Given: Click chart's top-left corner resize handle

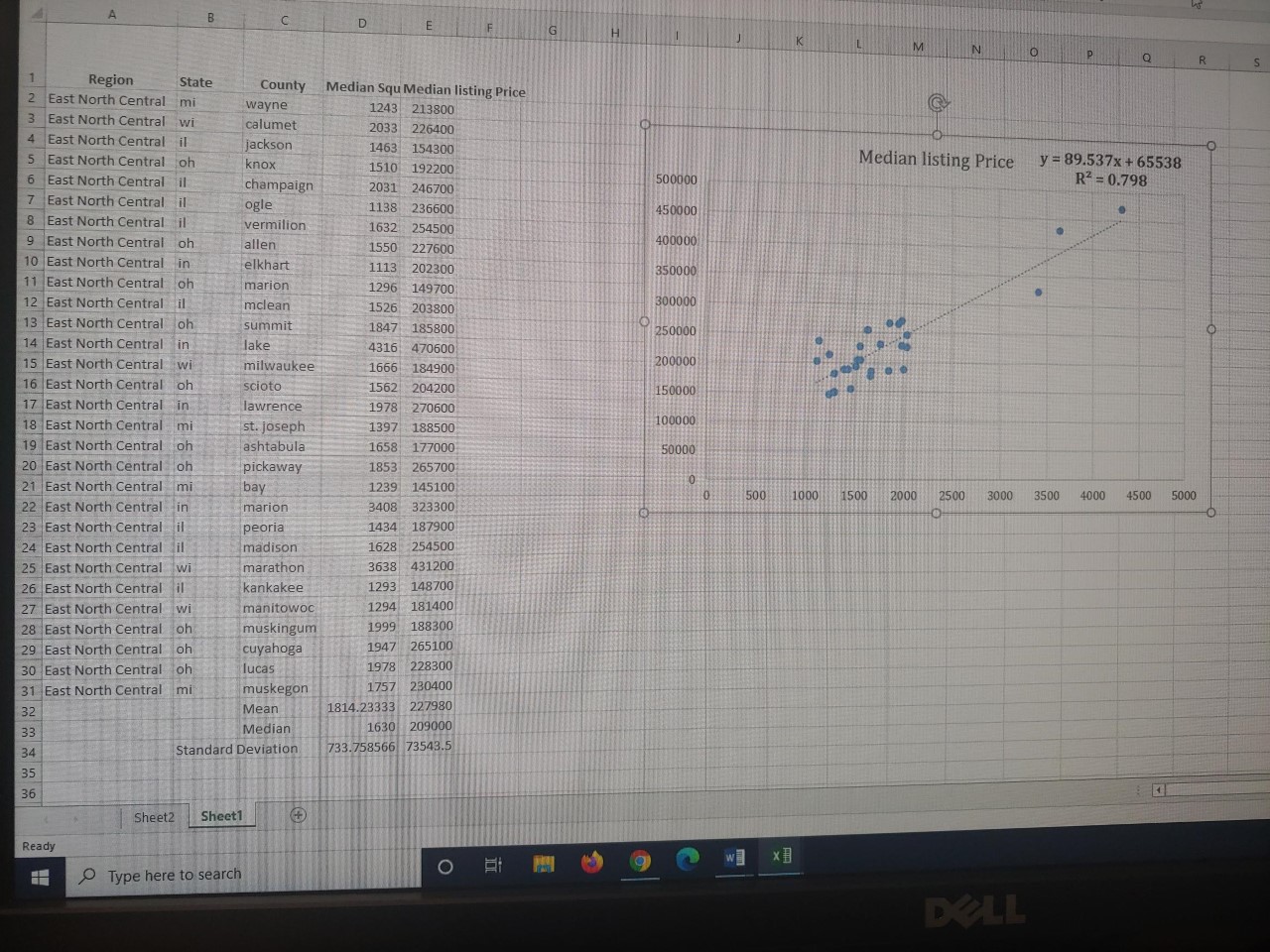Looking at the screenshot, I should pos(645,125).
